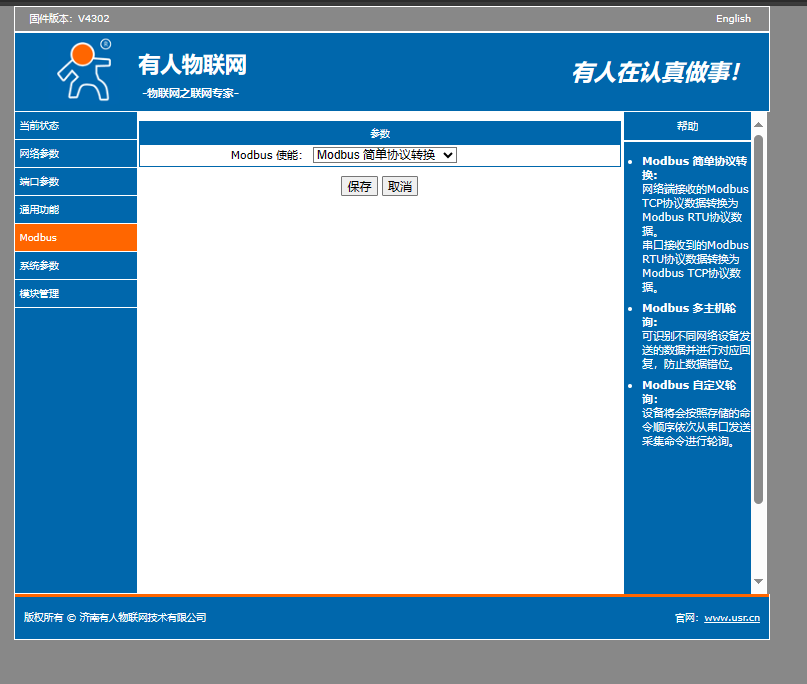Click the 有人物联网 brand title text
Image resolution: width=807 pixels, height=684 pixels.
click(x=192, y=65)
